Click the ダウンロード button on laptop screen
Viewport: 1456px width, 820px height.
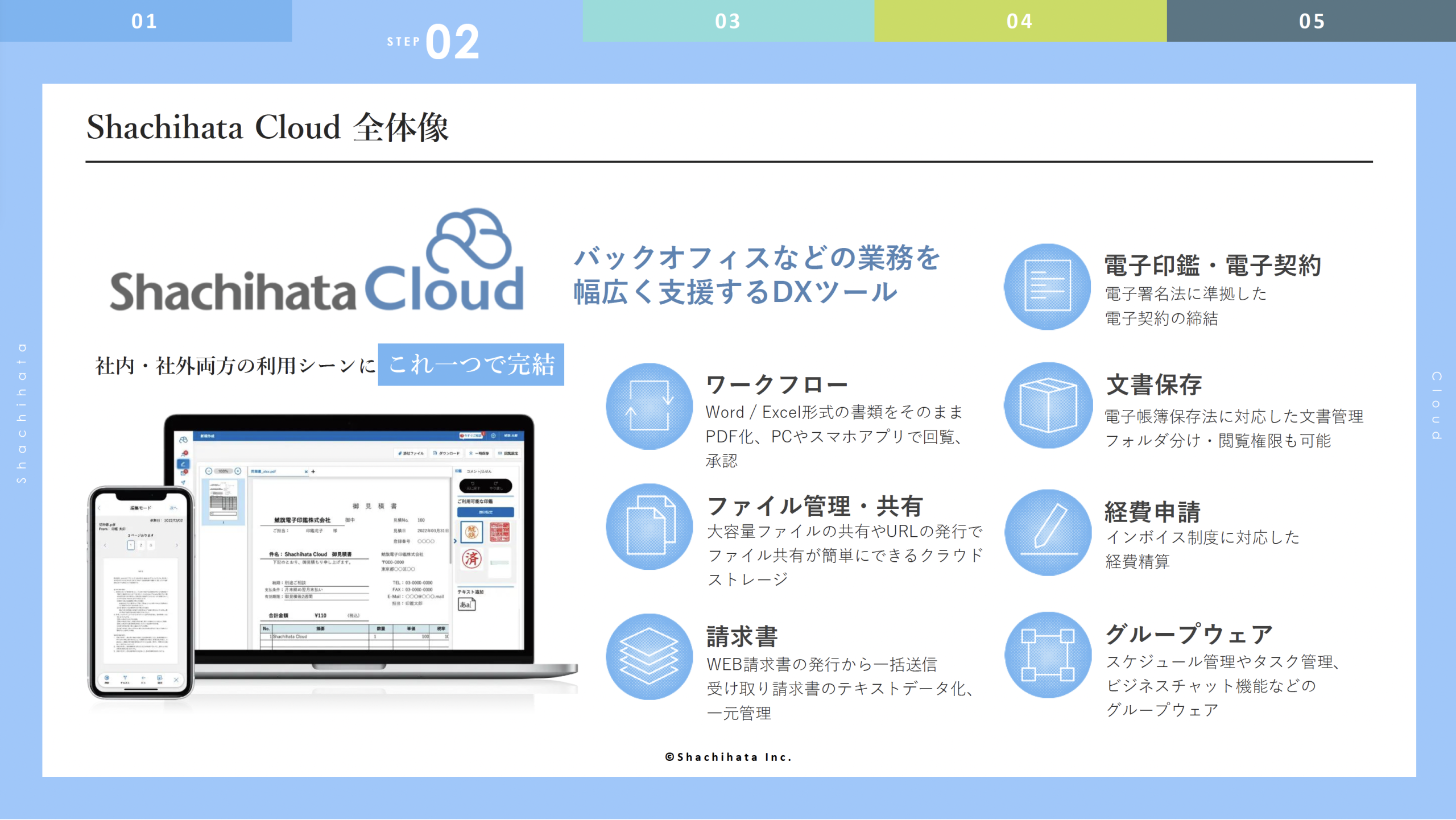(x=447, y=453)
